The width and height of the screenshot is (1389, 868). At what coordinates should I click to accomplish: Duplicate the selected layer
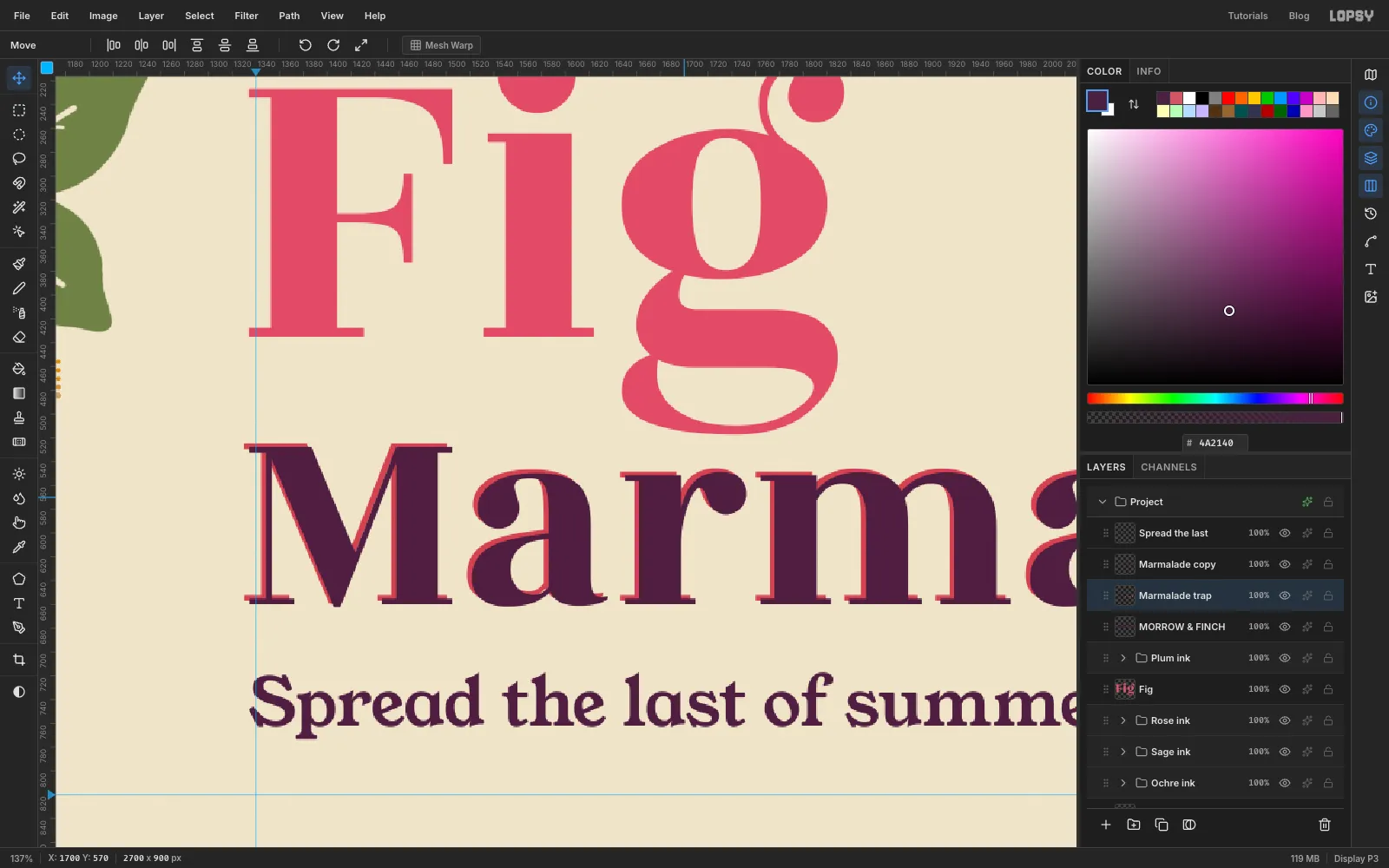(1162, 825)
